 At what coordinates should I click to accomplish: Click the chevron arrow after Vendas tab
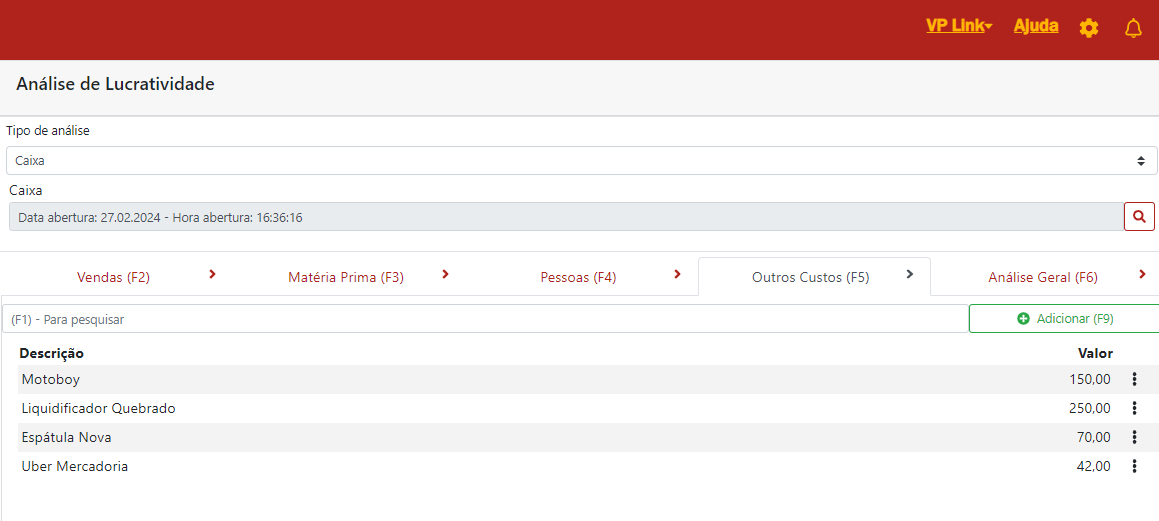(212, 274)
